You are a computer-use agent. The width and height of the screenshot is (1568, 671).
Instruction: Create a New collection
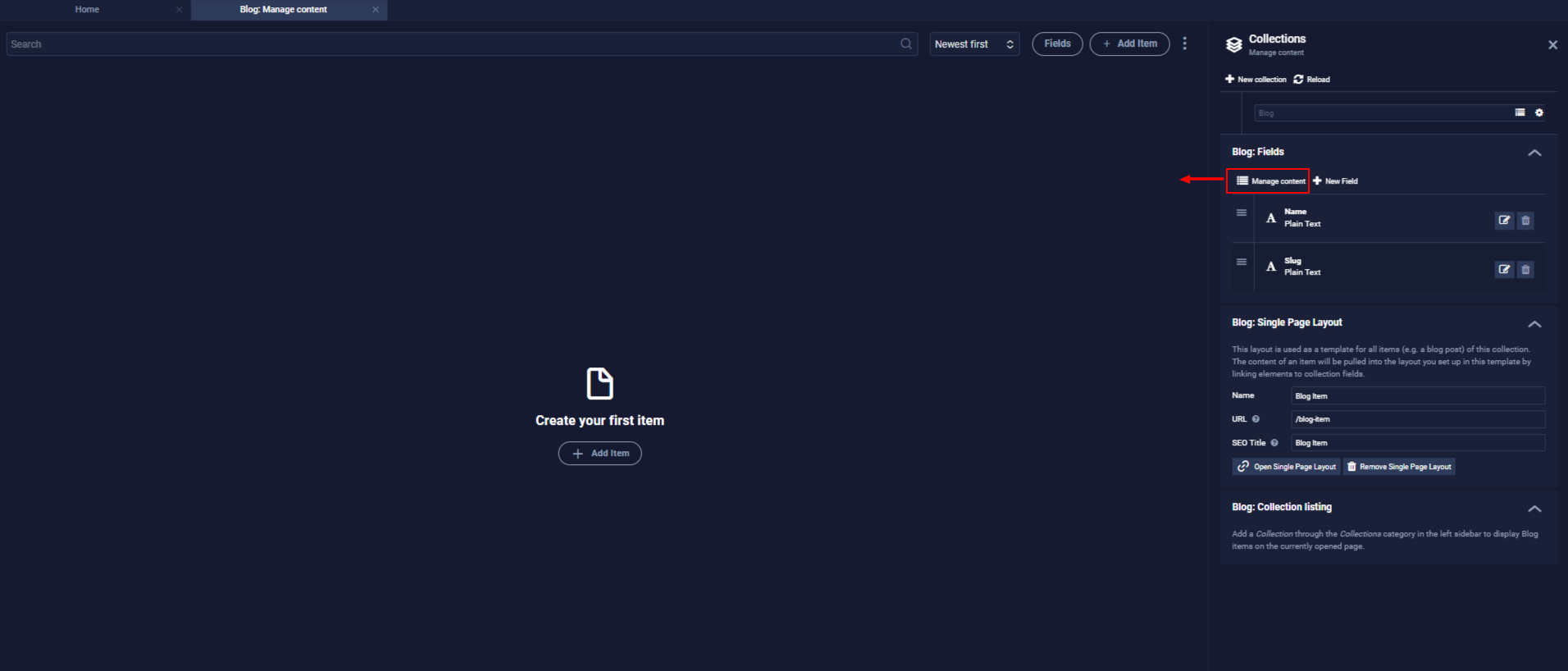coord(1256,80)
